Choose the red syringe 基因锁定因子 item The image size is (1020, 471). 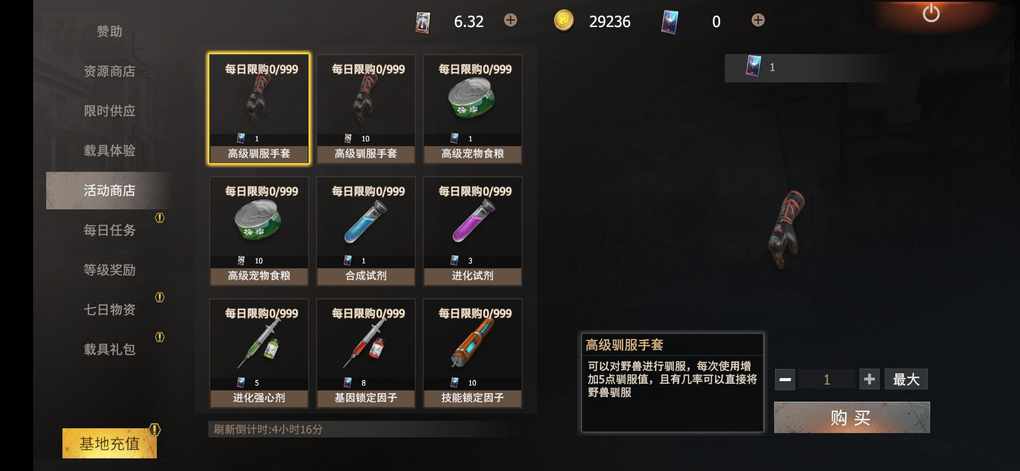[366, 353]
